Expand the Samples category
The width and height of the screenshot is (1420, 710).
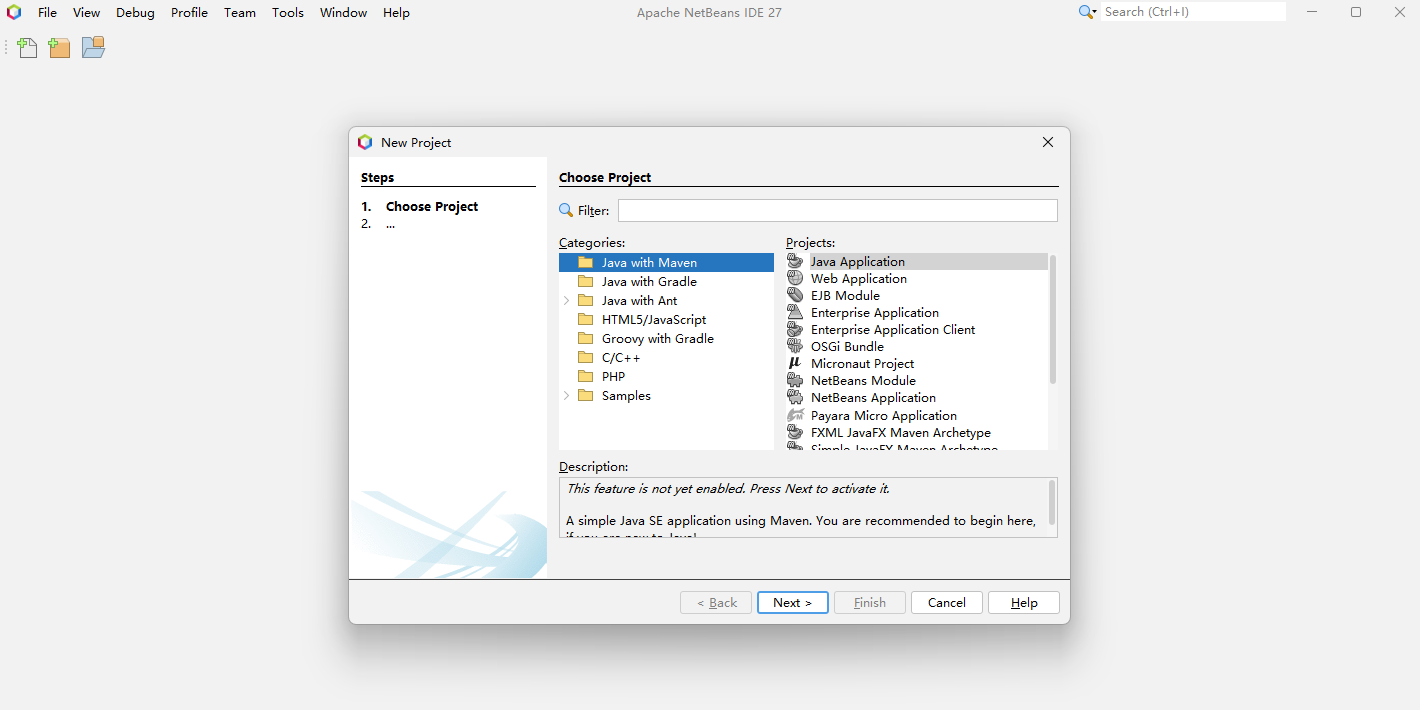pos(568,395)
